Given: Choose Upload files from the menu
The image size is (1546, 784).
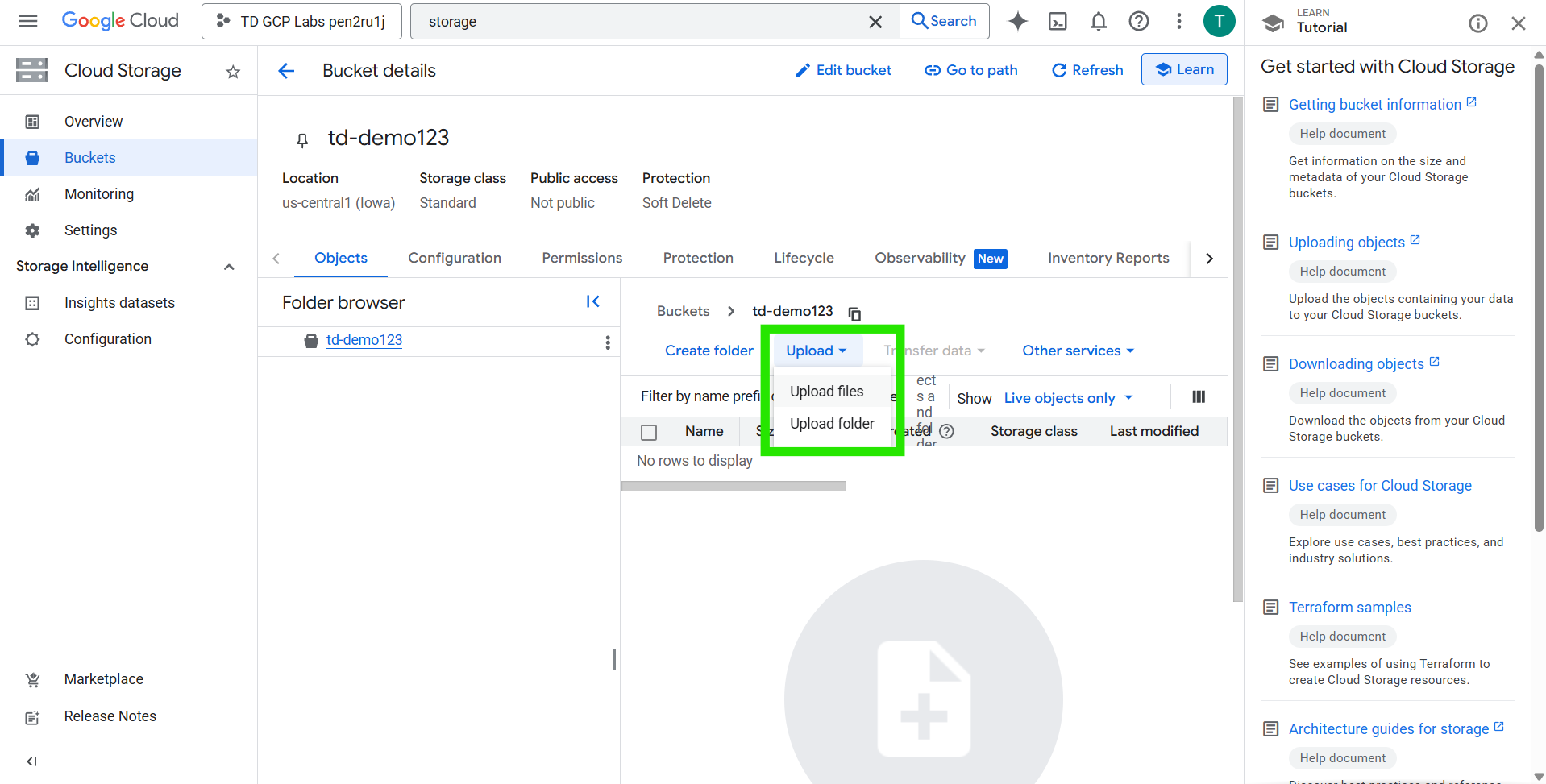Looking at the screenshot, I should (826, 392).
